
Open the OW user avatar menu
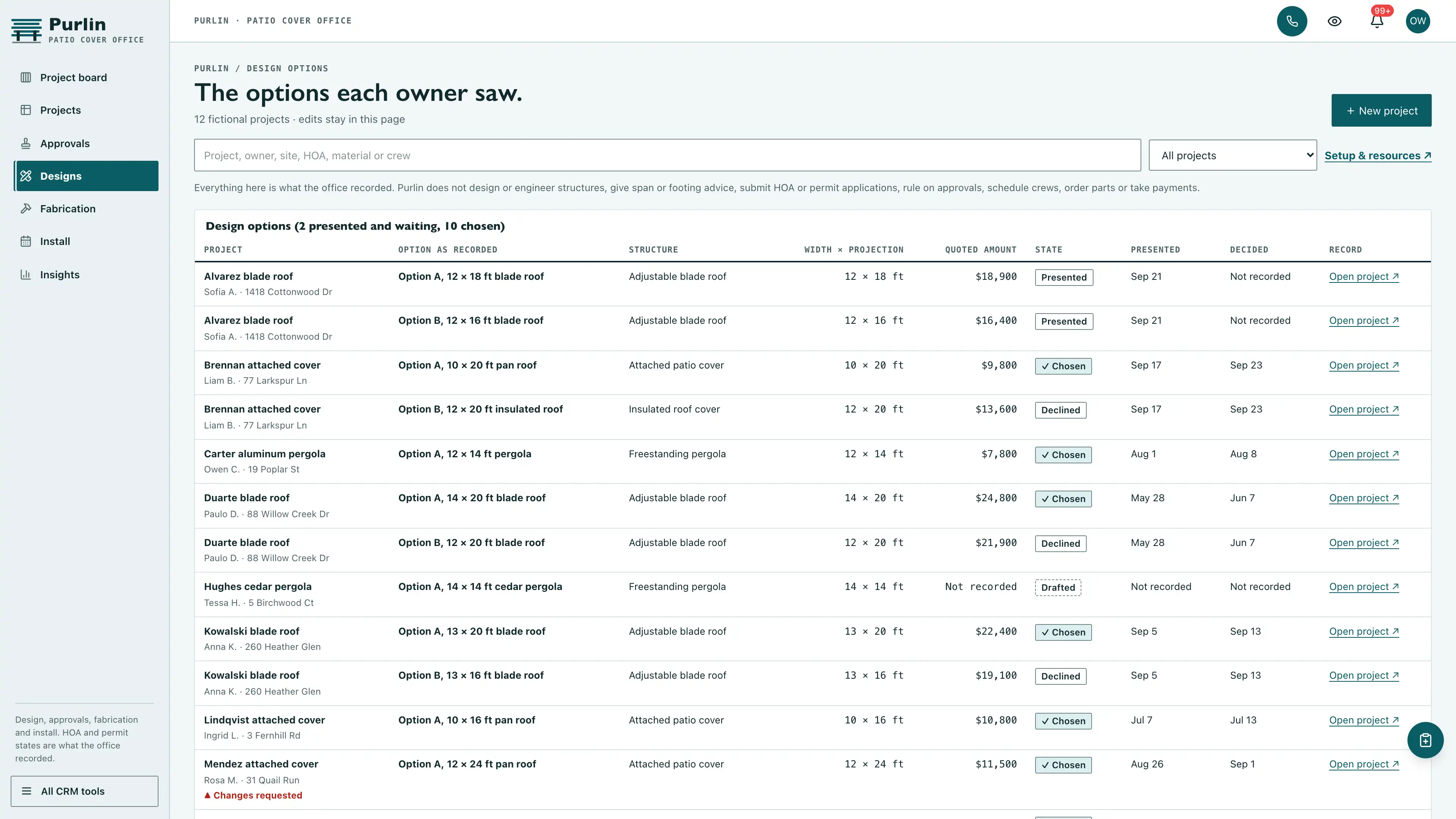point(1418,21)
